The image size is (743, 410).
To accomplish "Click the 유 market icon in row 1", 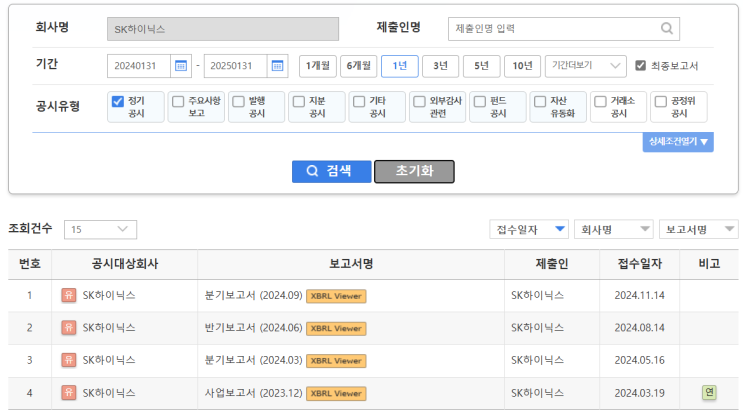I will (x=69, y=295).
